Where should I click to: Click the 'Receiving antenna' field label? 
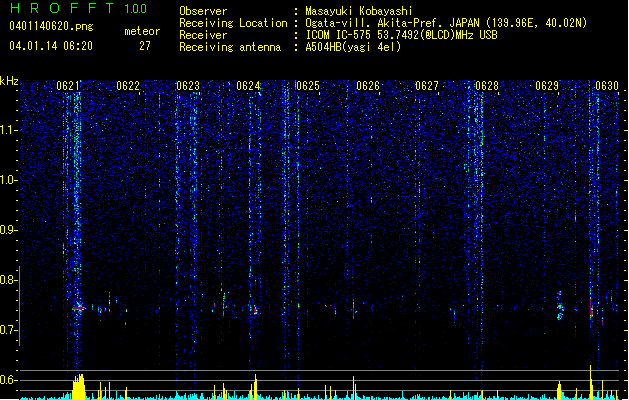(x=230, y=47)
